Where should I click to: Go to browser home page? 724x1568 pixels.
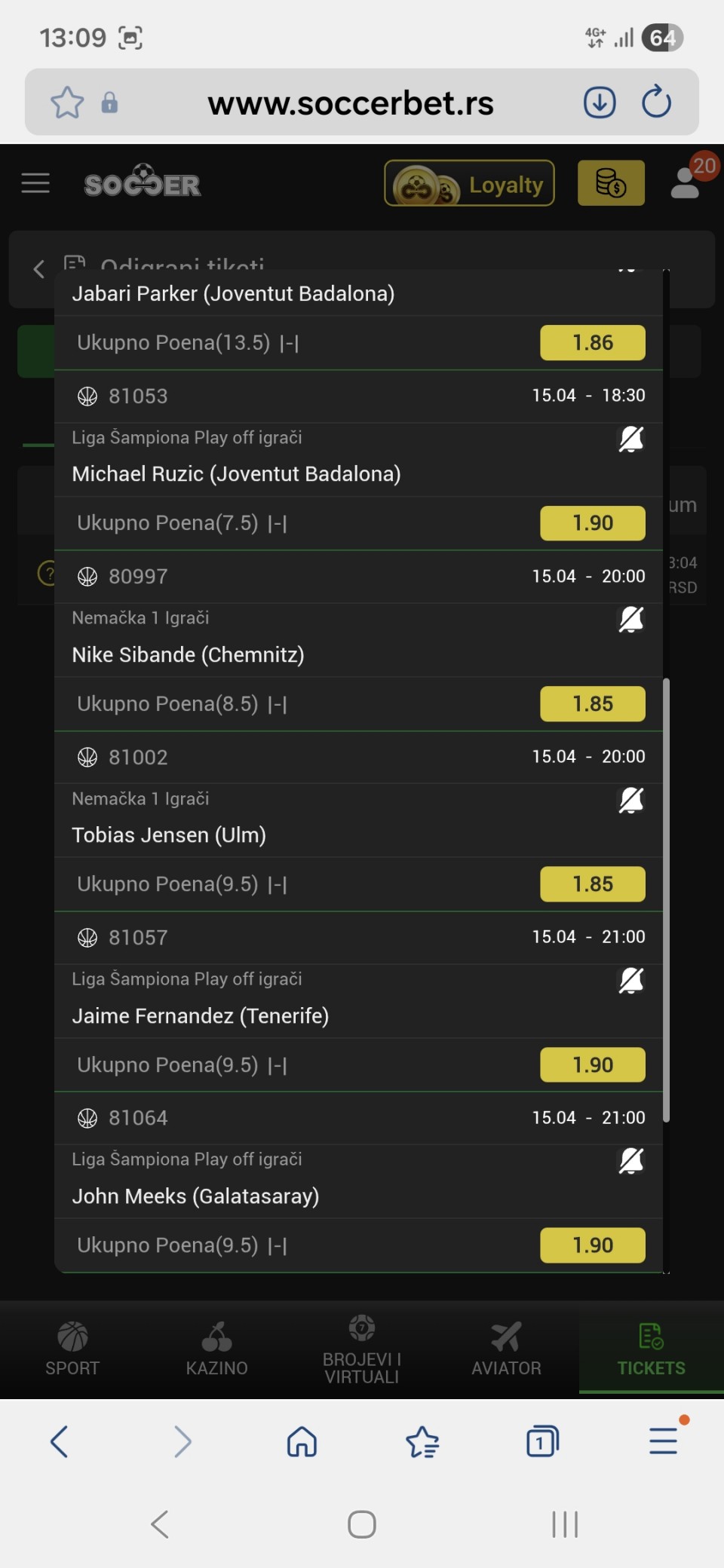coord(302,1441)
